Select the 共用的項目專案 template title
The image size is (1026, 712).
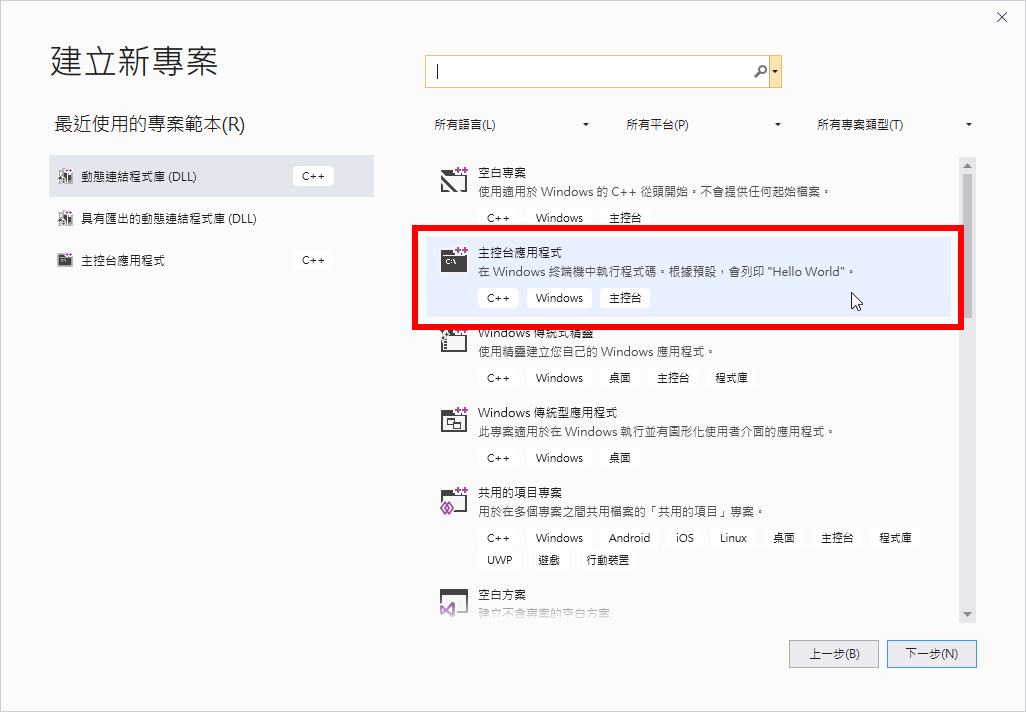520,492
